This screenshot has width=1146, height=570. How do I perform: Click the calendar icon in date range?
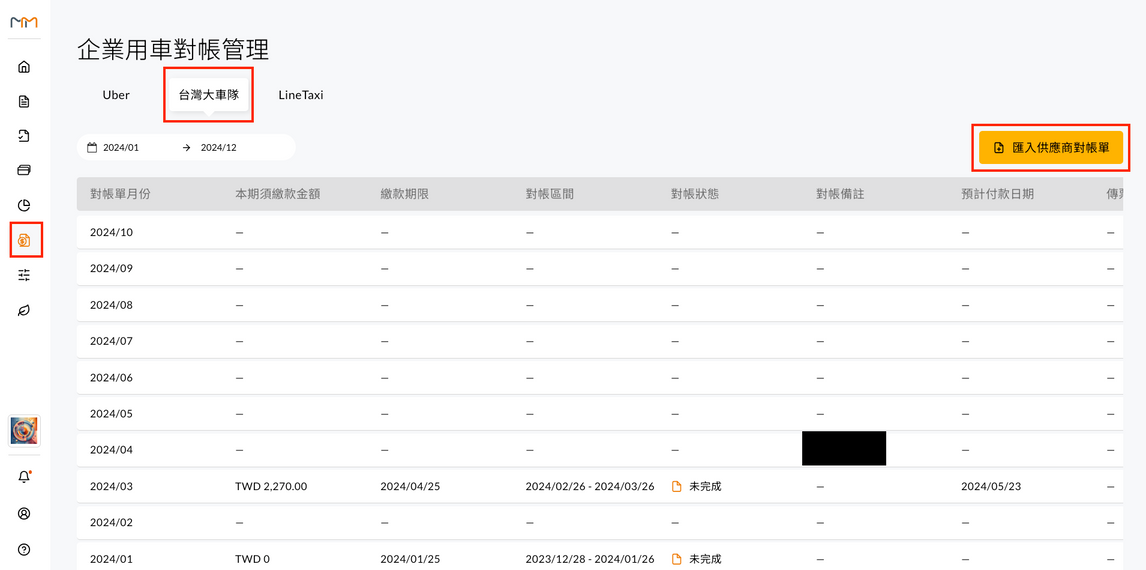click(x=92, y=147)
